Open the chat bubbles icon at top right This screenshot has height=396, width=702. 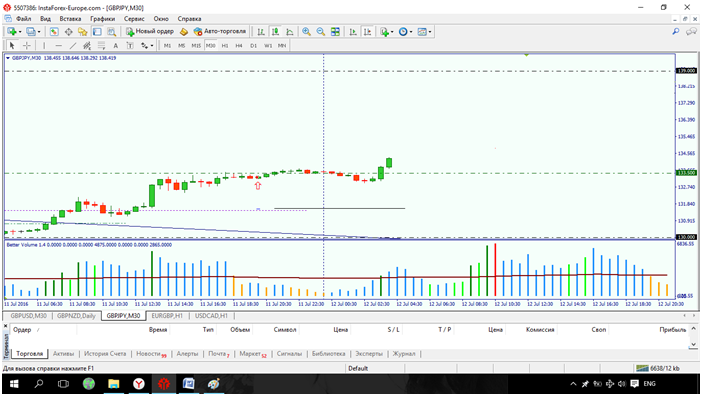[691, 32]
